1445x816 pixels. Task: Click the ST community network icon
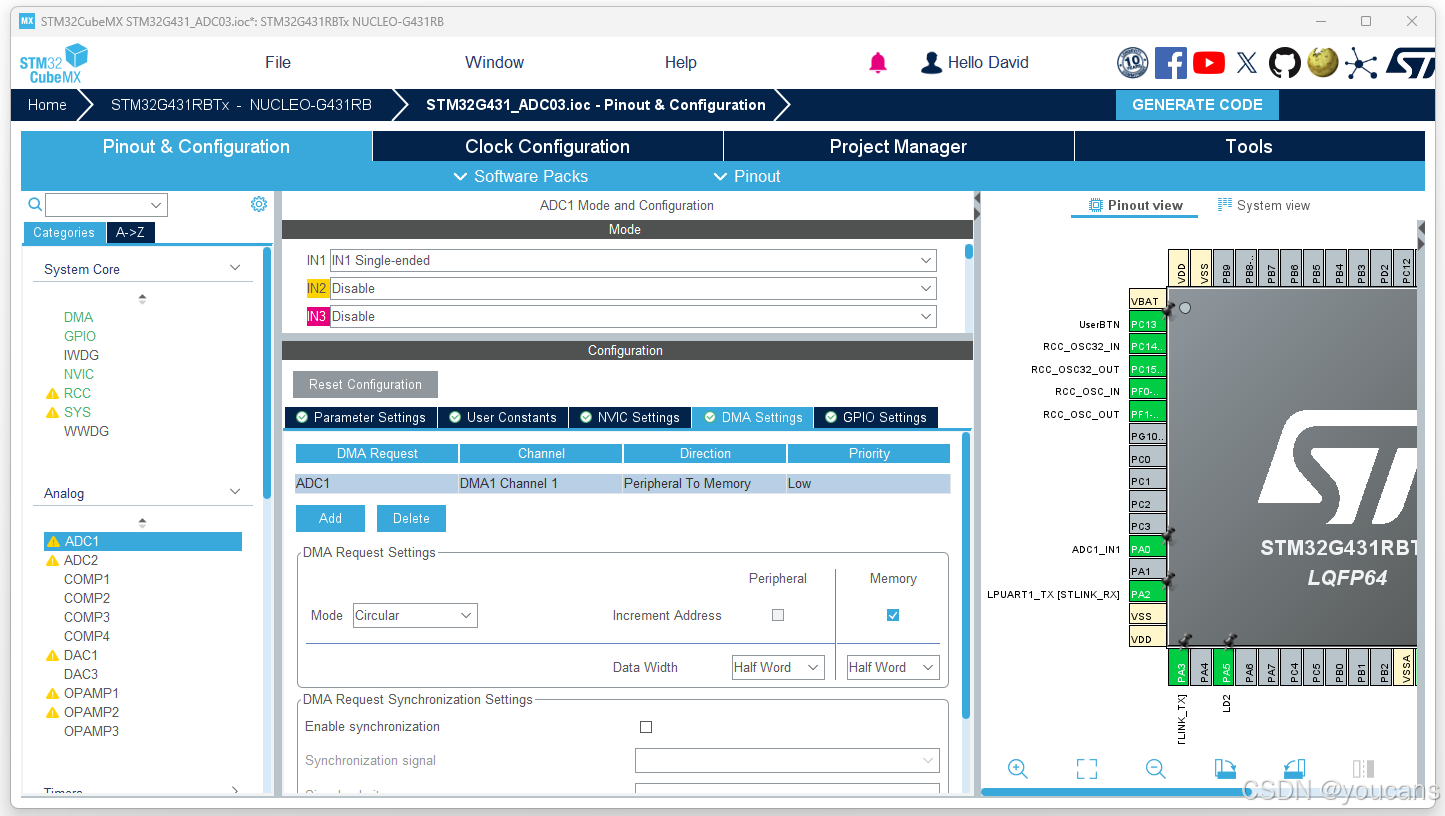click(x=1361, y=63)
